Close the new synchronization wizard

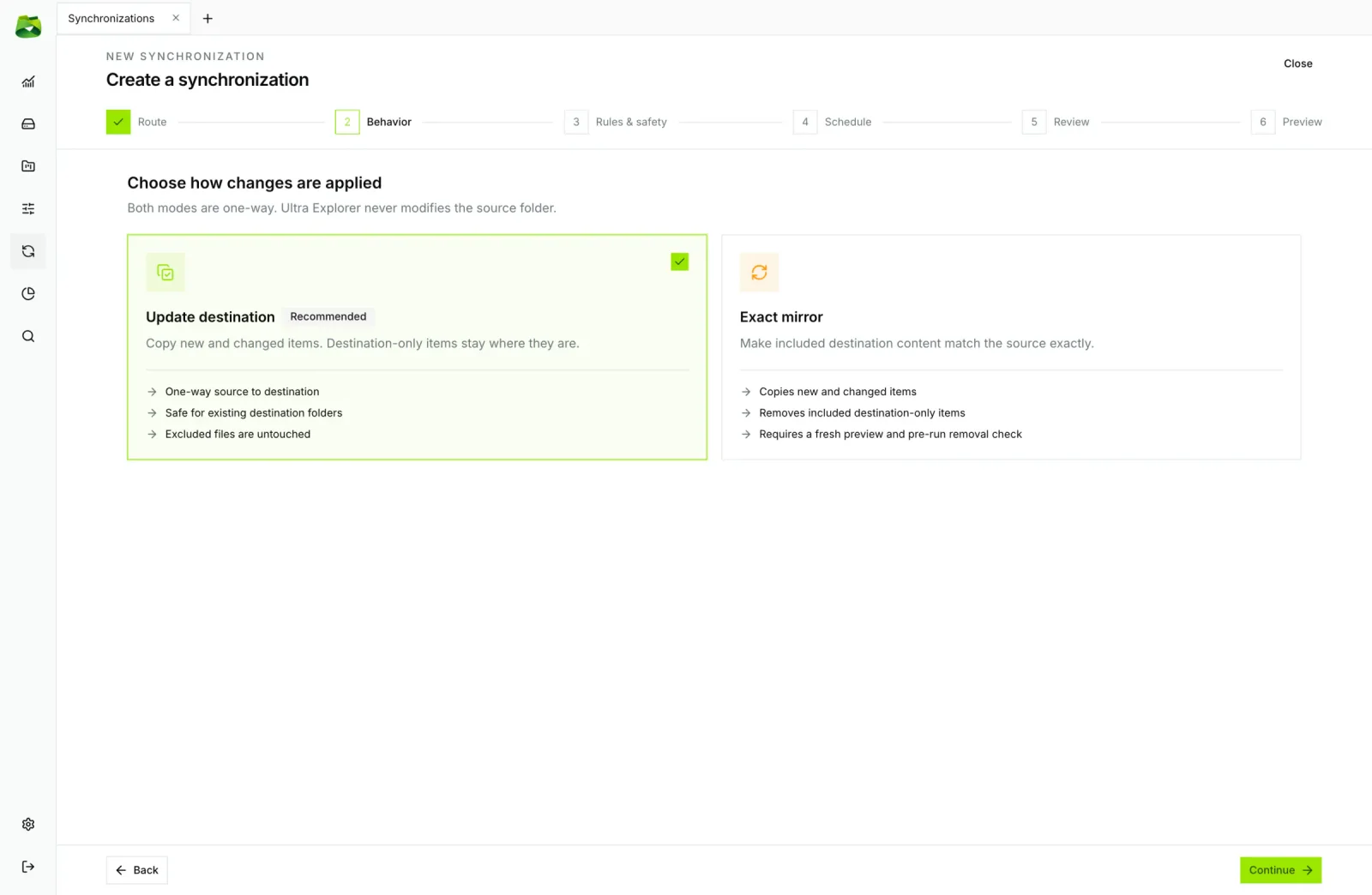point(1297,63)
